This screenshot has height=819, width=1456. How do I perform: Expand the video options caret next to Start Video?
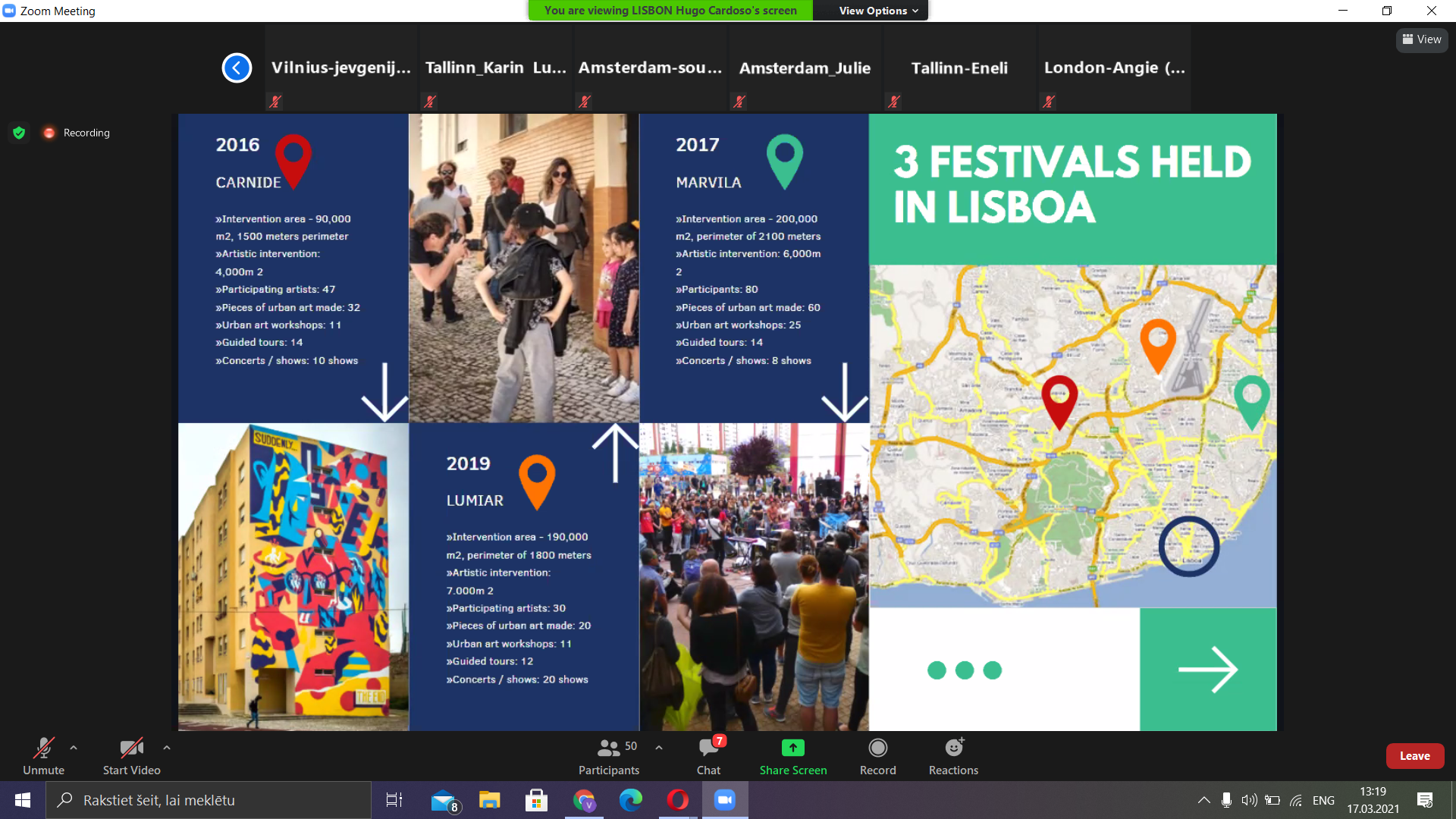tap(167, 748)
